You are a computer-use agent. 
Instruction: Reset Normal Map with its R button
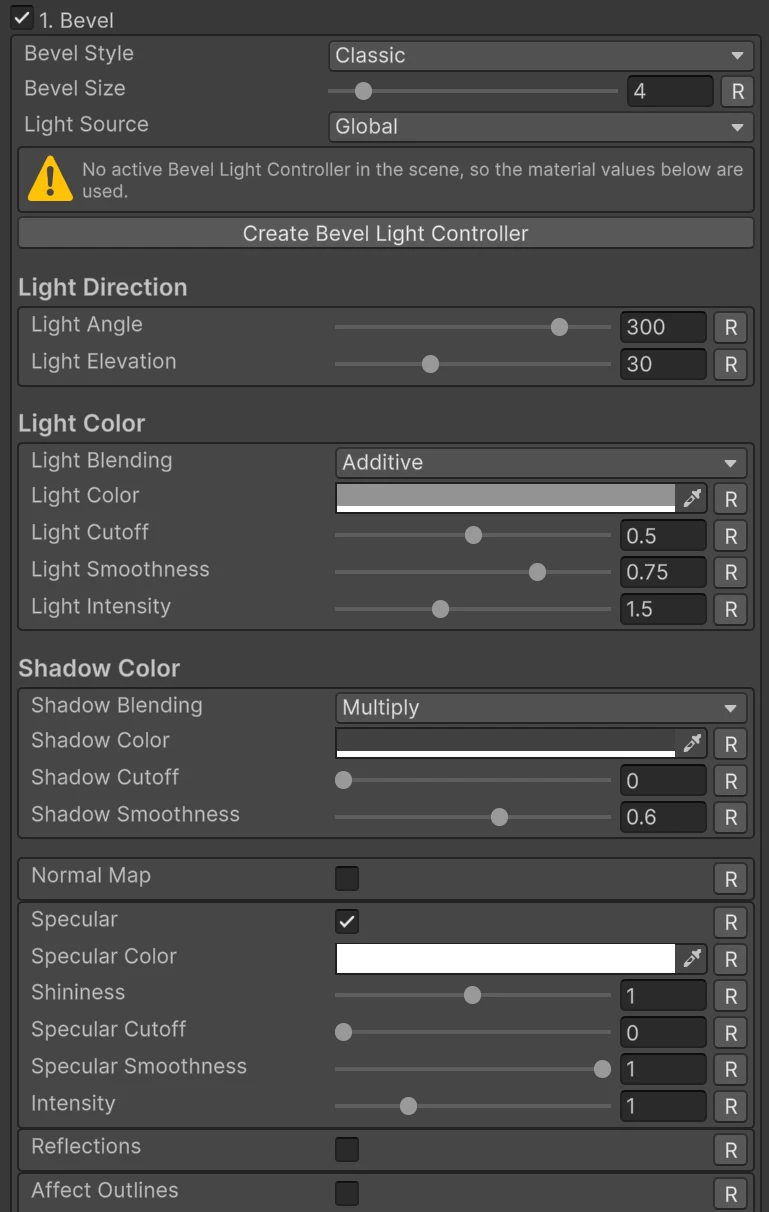(731, 880)
